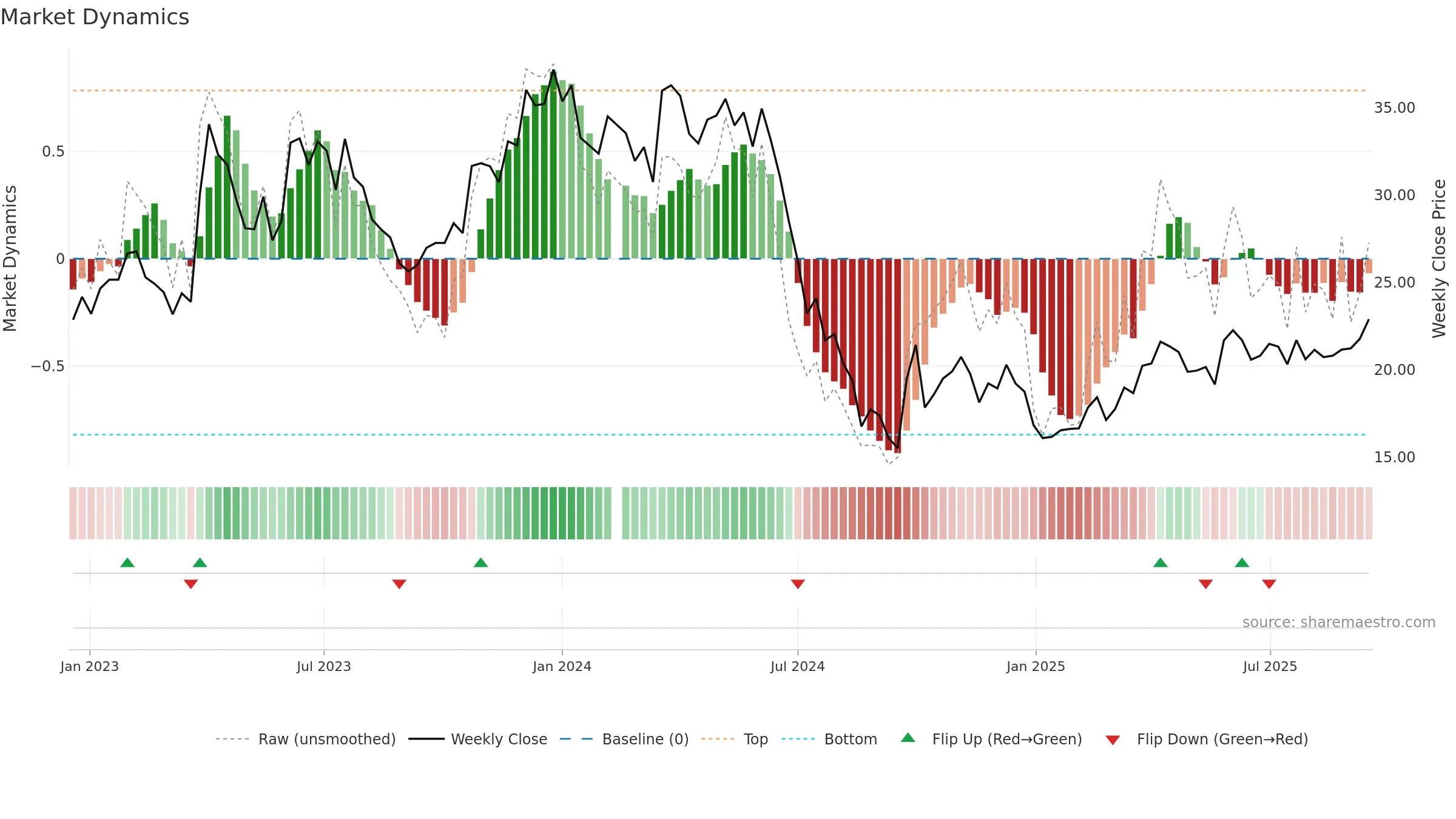The height and width of the screenshot is (819, 1456).
Task: Click the Jan 2025 axis label
Action: pos(1036,666)
